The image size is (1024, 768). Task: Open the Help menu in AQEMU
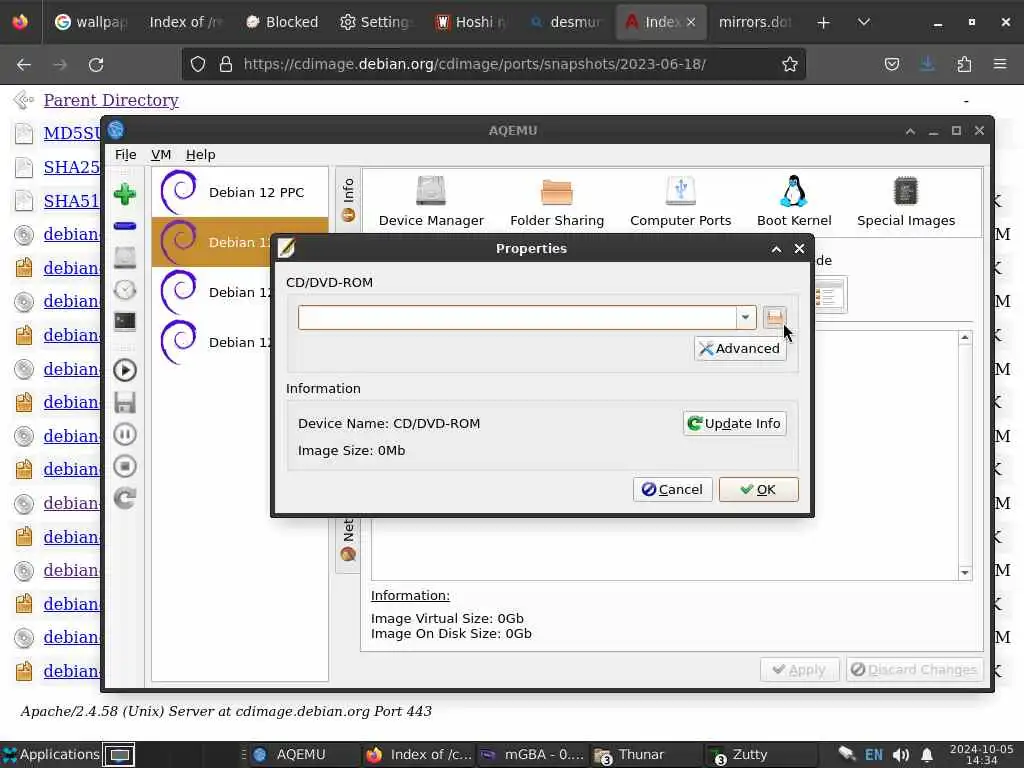pos(200,155)
